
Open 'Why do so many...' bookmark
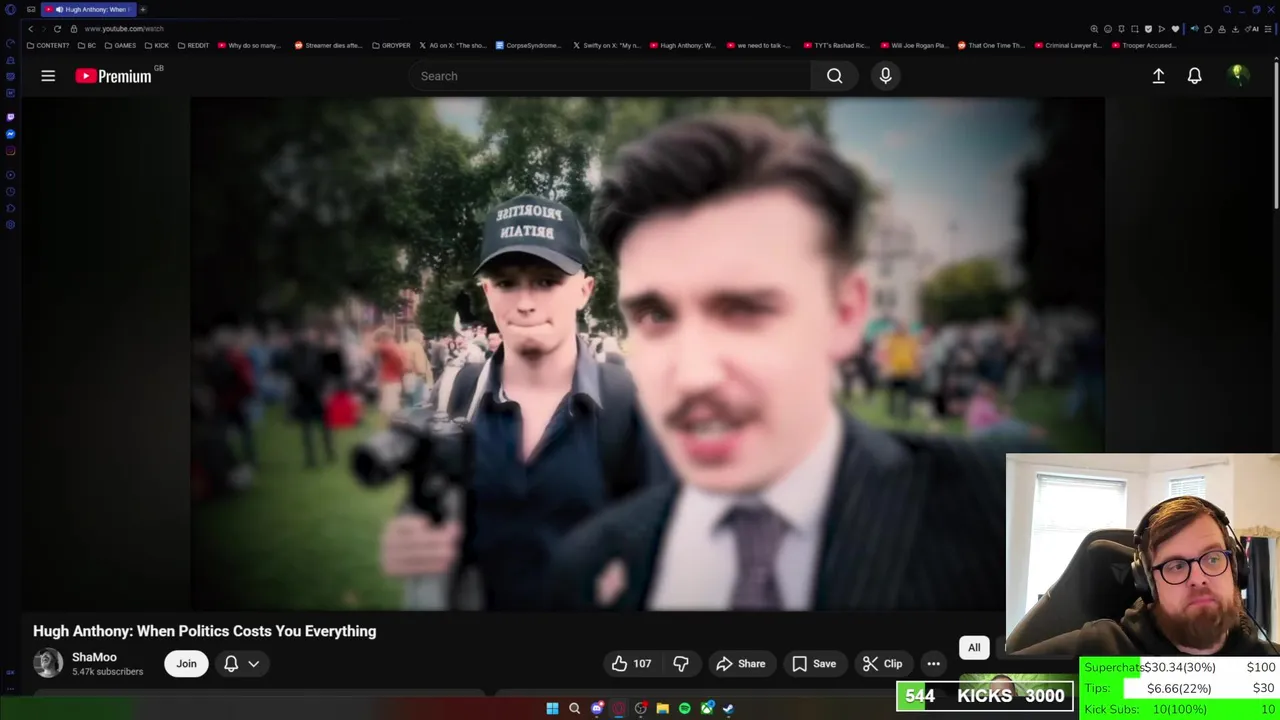pos(249,45)
